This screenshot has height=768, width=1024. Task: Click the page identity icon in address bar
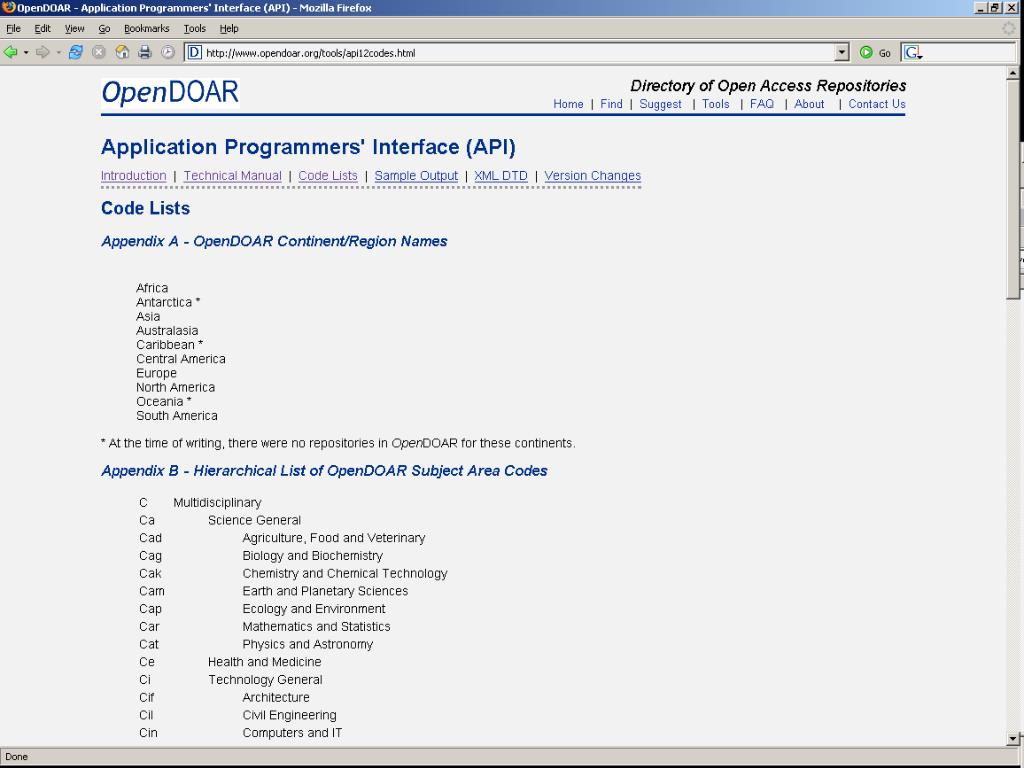195,53
